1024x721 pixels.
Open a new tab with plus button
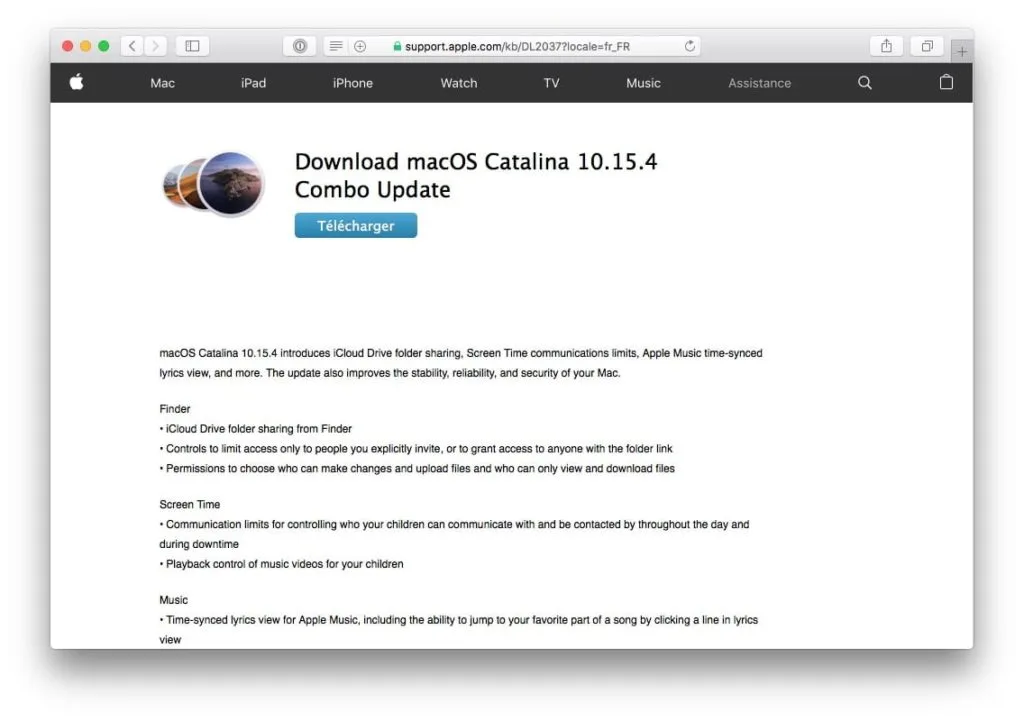click(962, 52)
